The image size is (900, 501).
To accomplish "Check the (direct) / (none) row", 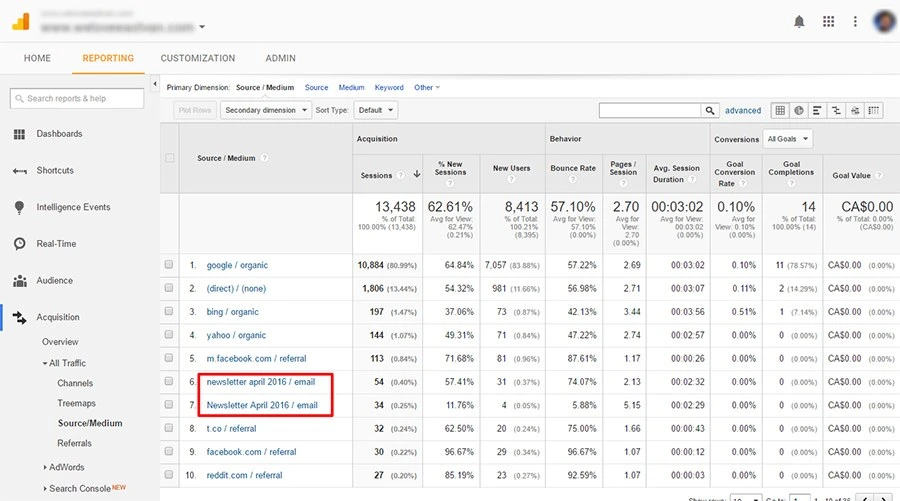I will tap(169, 288).
